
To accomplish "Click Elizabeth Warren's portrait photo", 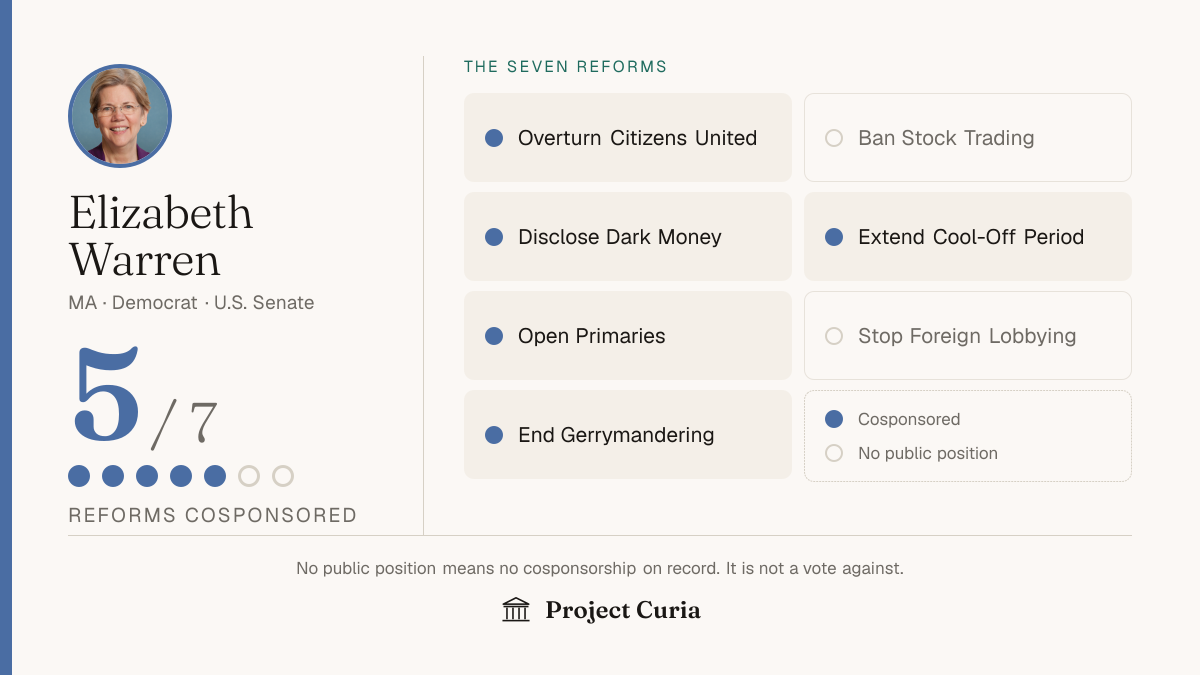I will (120, 116).
